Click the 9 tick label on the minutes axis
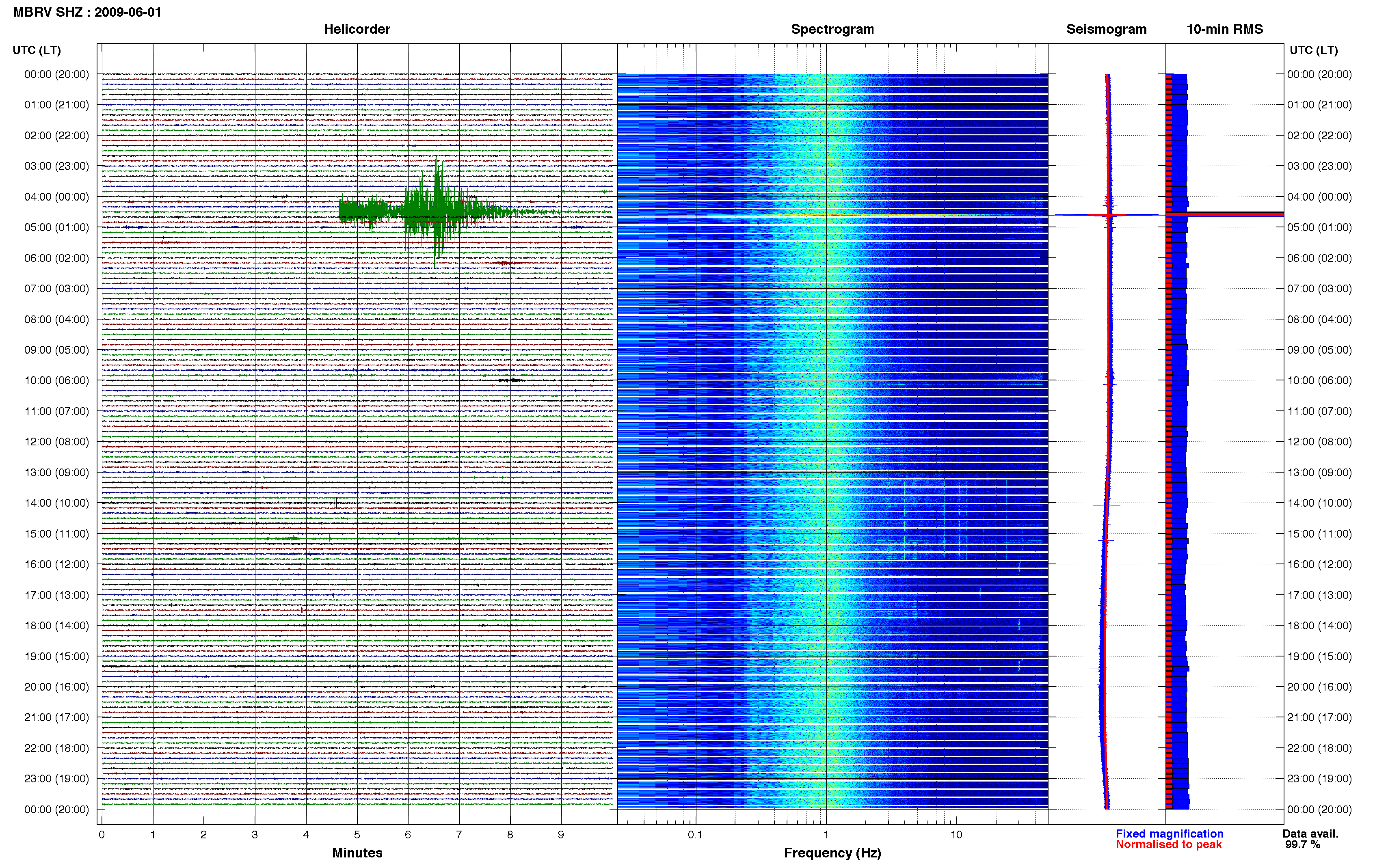Viewport: 1388px width, 868px height. click(x=561, y=835)
